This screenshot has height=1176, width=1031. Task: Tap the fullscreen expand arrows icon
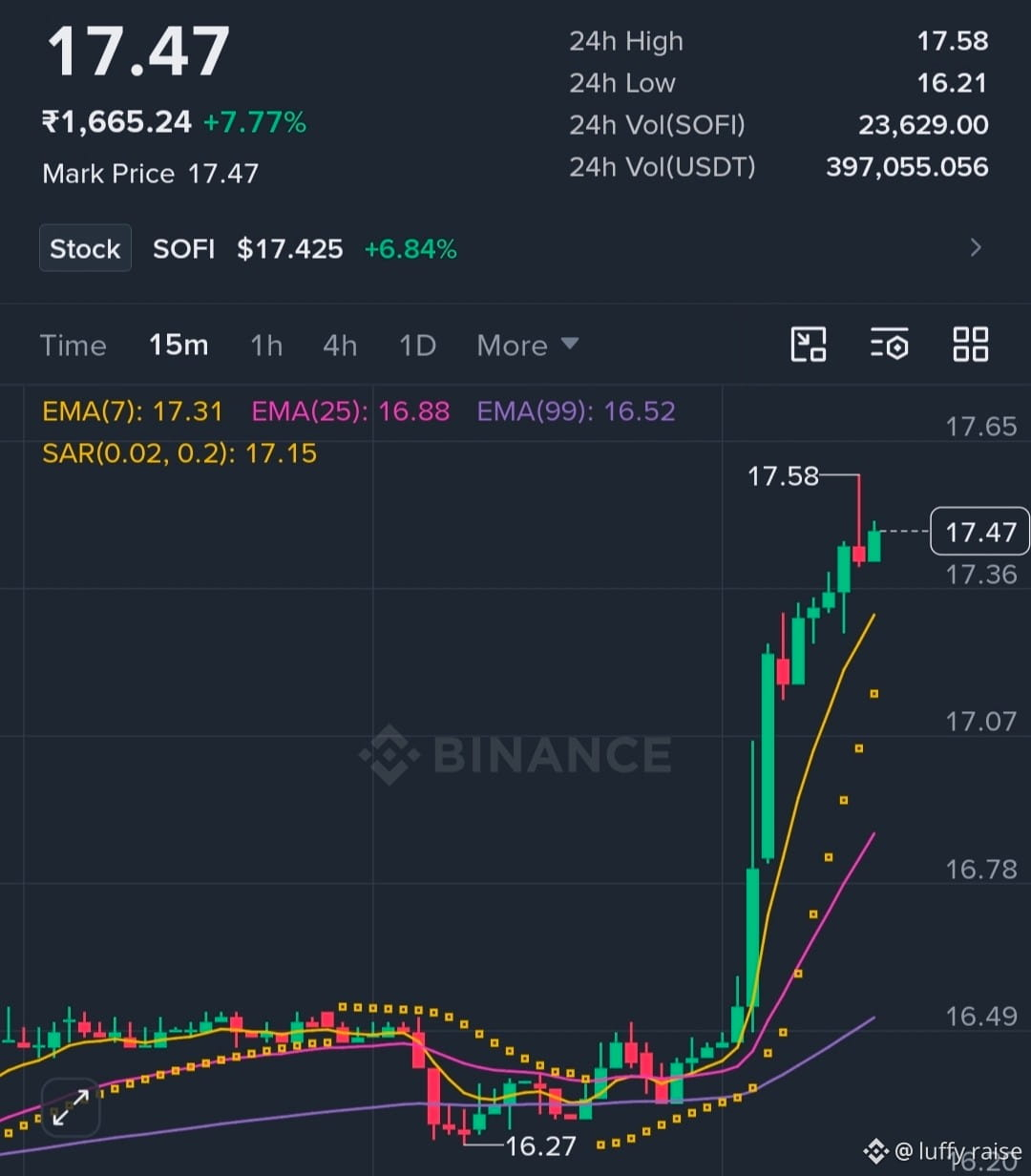(71, 1107)
